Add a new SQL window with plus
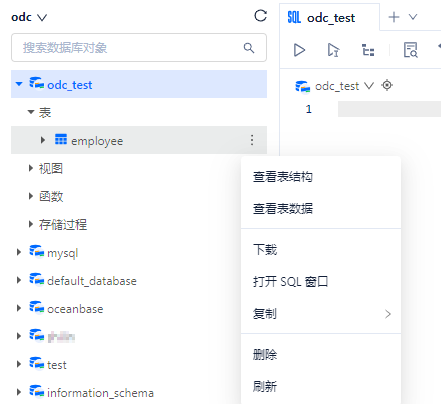 pos(394,17)
